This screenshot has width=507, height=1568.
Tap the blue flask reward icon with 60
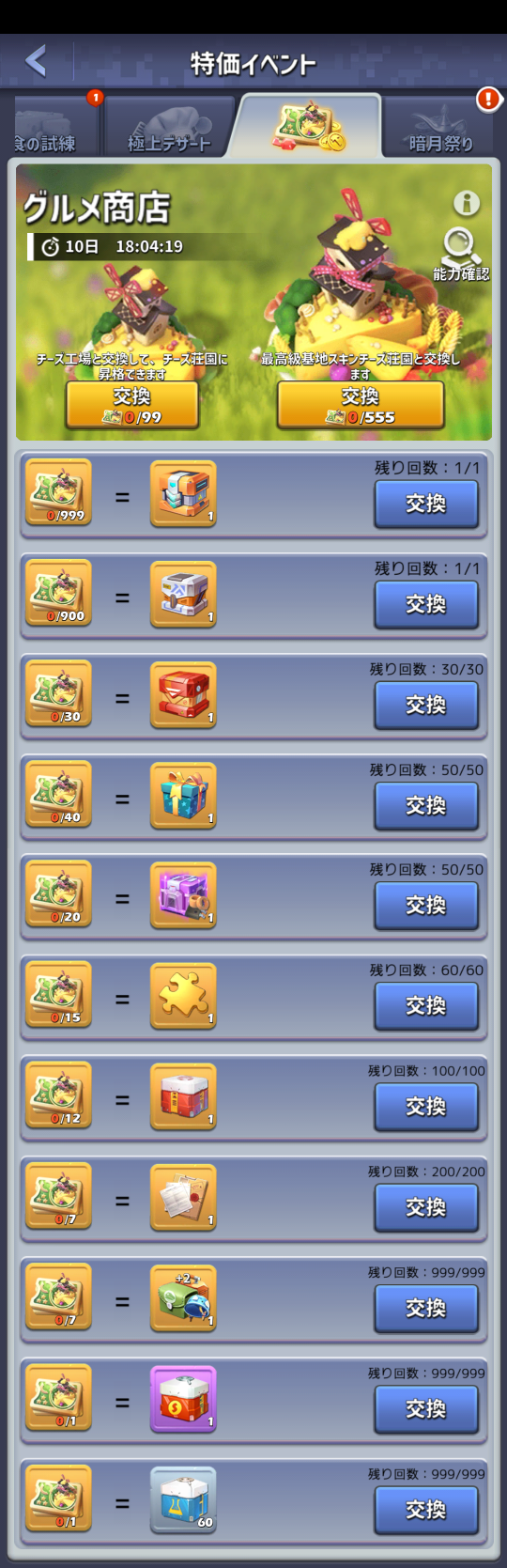[183, 1500]
